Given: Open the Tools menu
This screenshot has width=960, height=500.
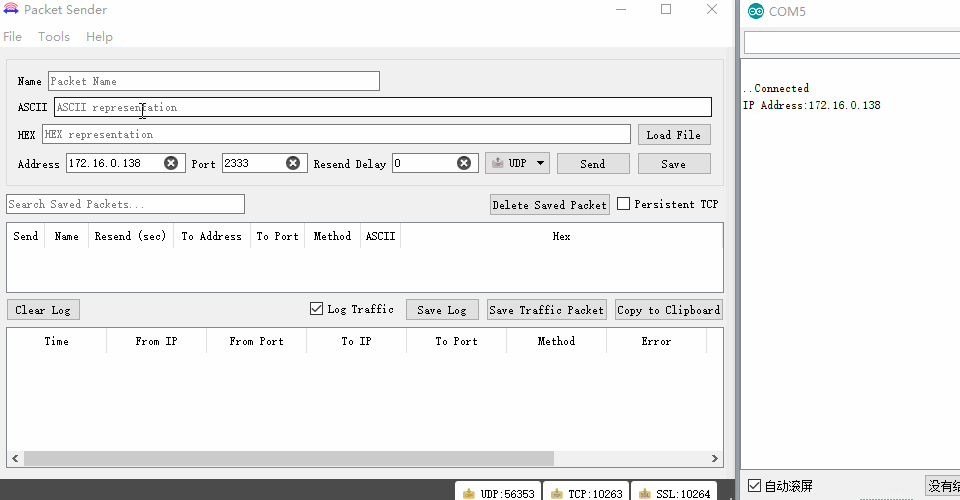Looking at the screenshot, I should 54,37.
